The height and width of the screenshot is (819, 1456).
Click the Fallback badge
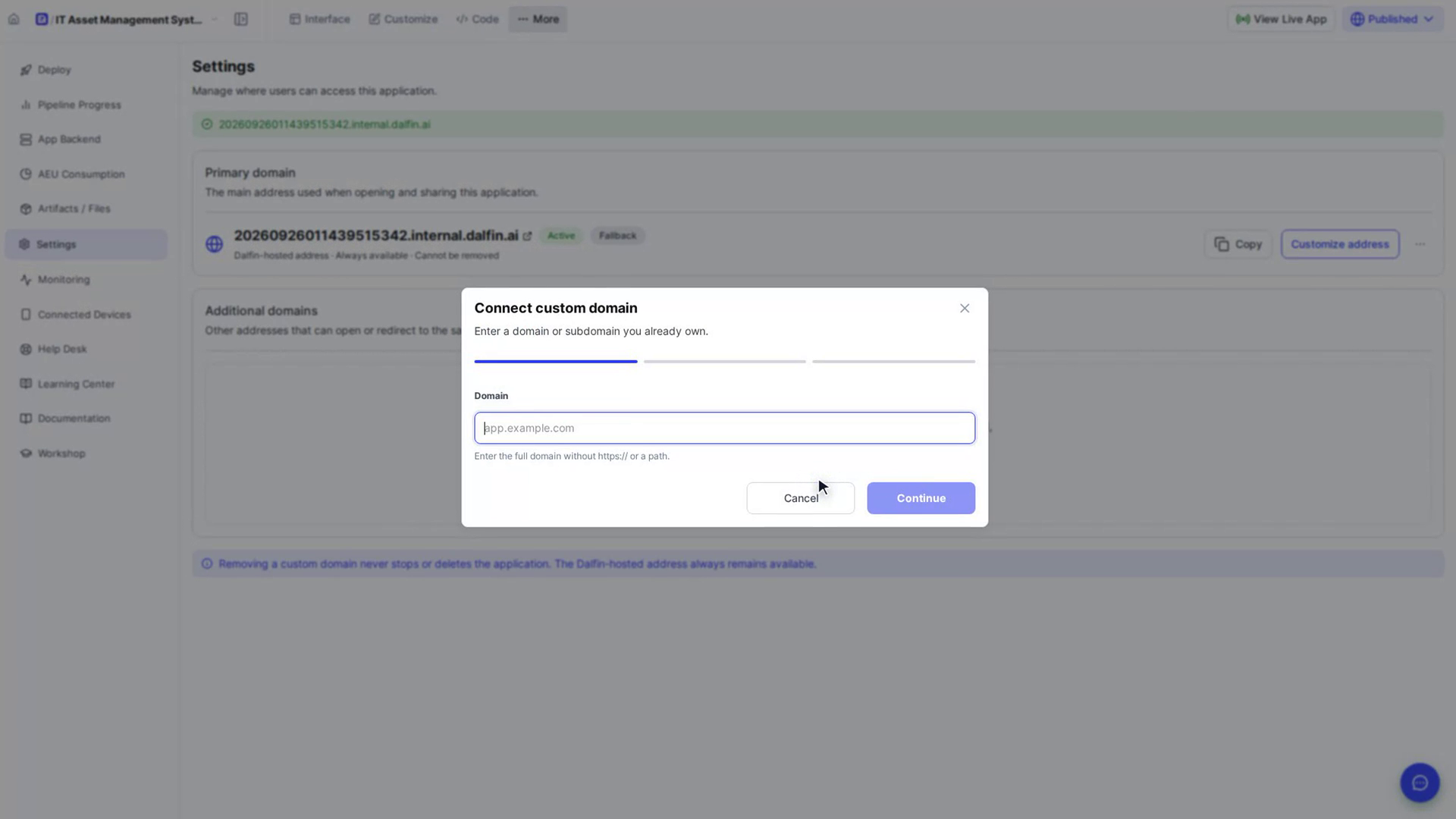point(617,236)
